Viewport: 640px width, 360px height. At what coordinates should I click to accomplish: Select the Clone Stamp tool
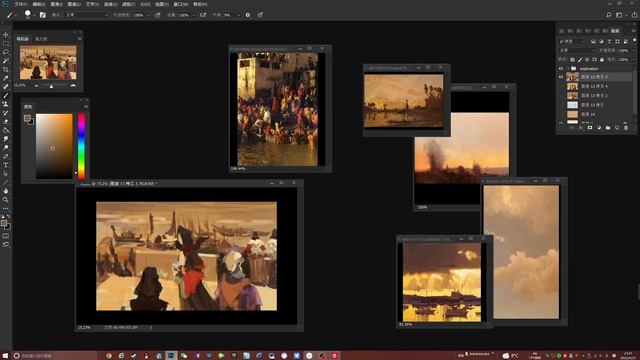click(x=6, y=104)
